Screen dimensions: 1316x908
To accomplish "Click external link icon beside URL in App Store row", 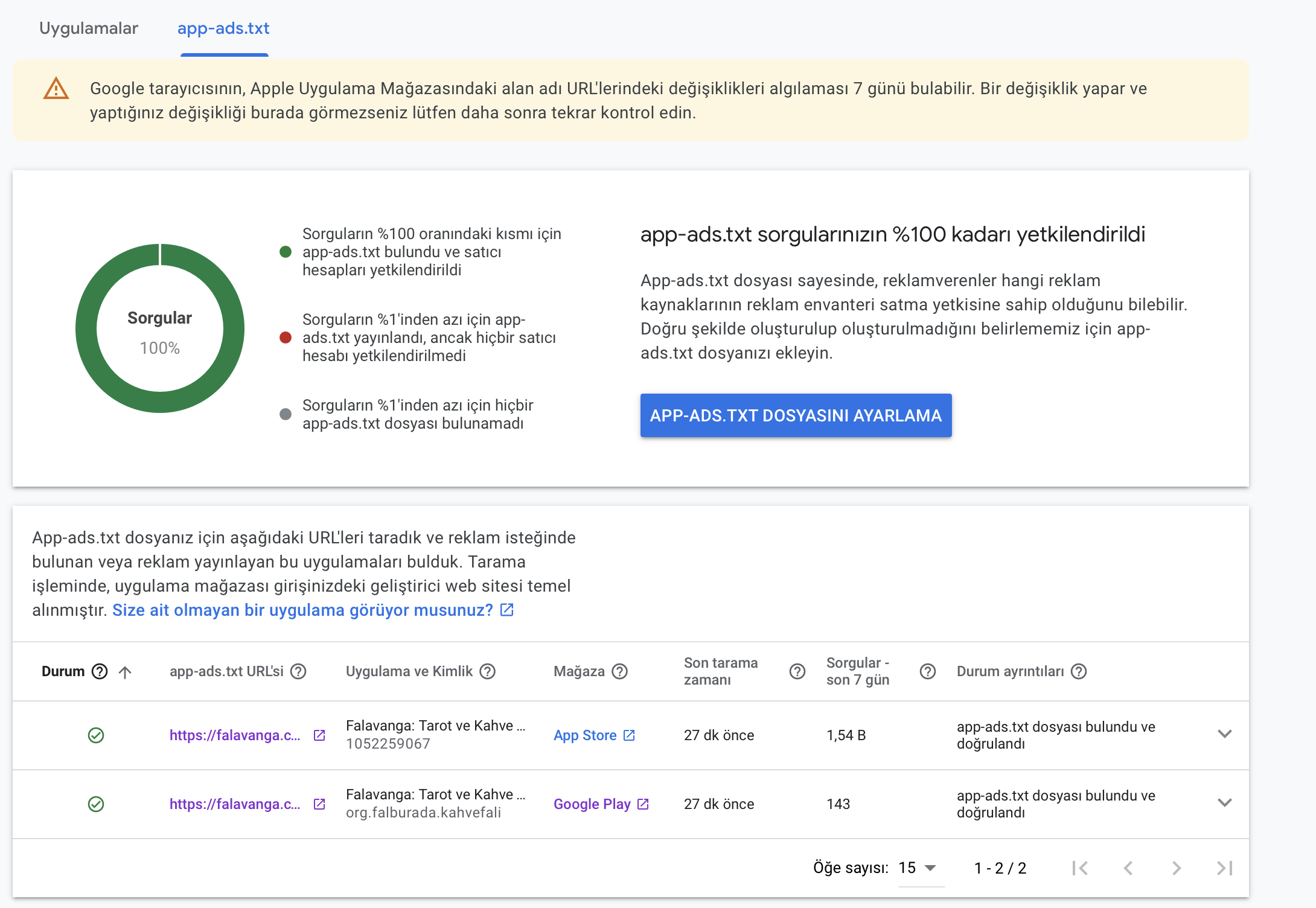I will click(x=319, y=735).
